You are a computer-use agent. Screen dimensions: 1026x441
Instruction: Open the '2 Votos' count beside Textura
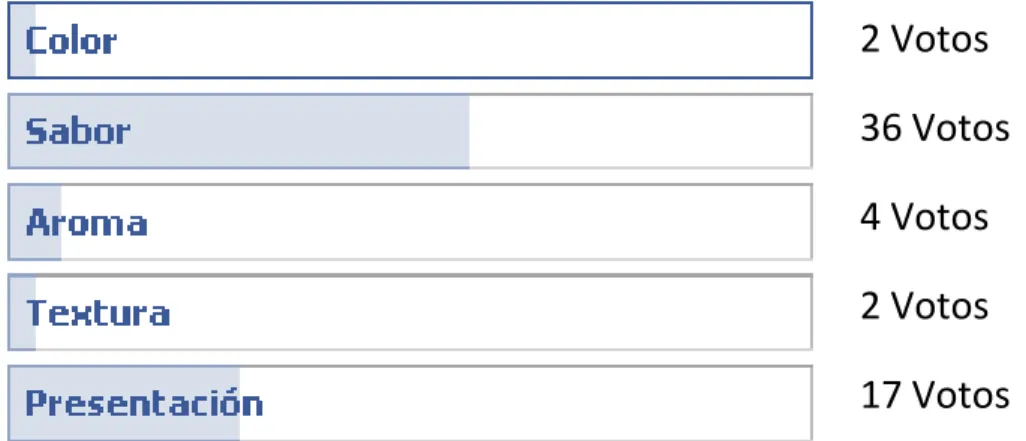tap(925, 306)
